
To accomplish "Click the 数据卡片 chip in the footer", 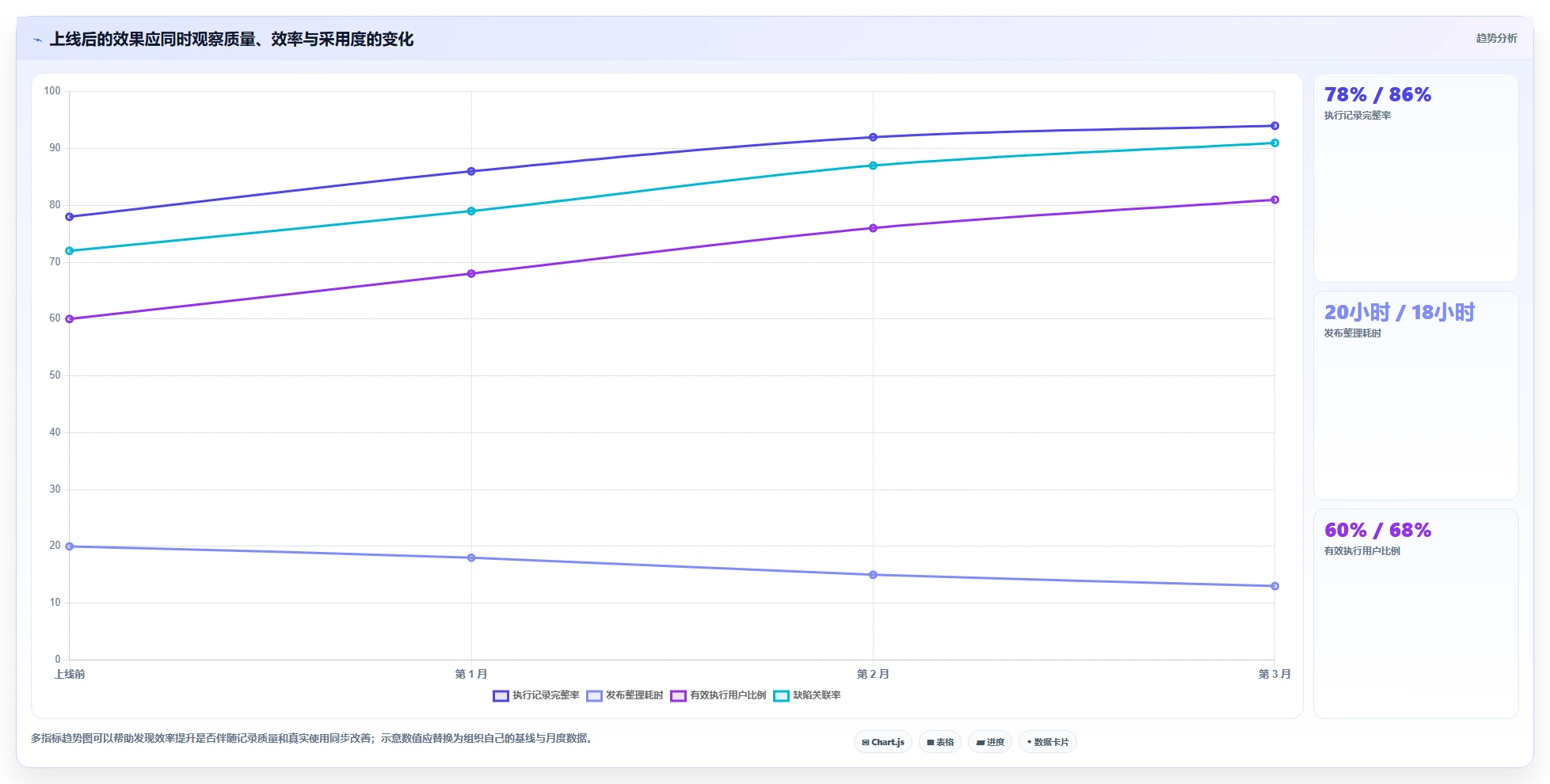I will coord(1048,742).
